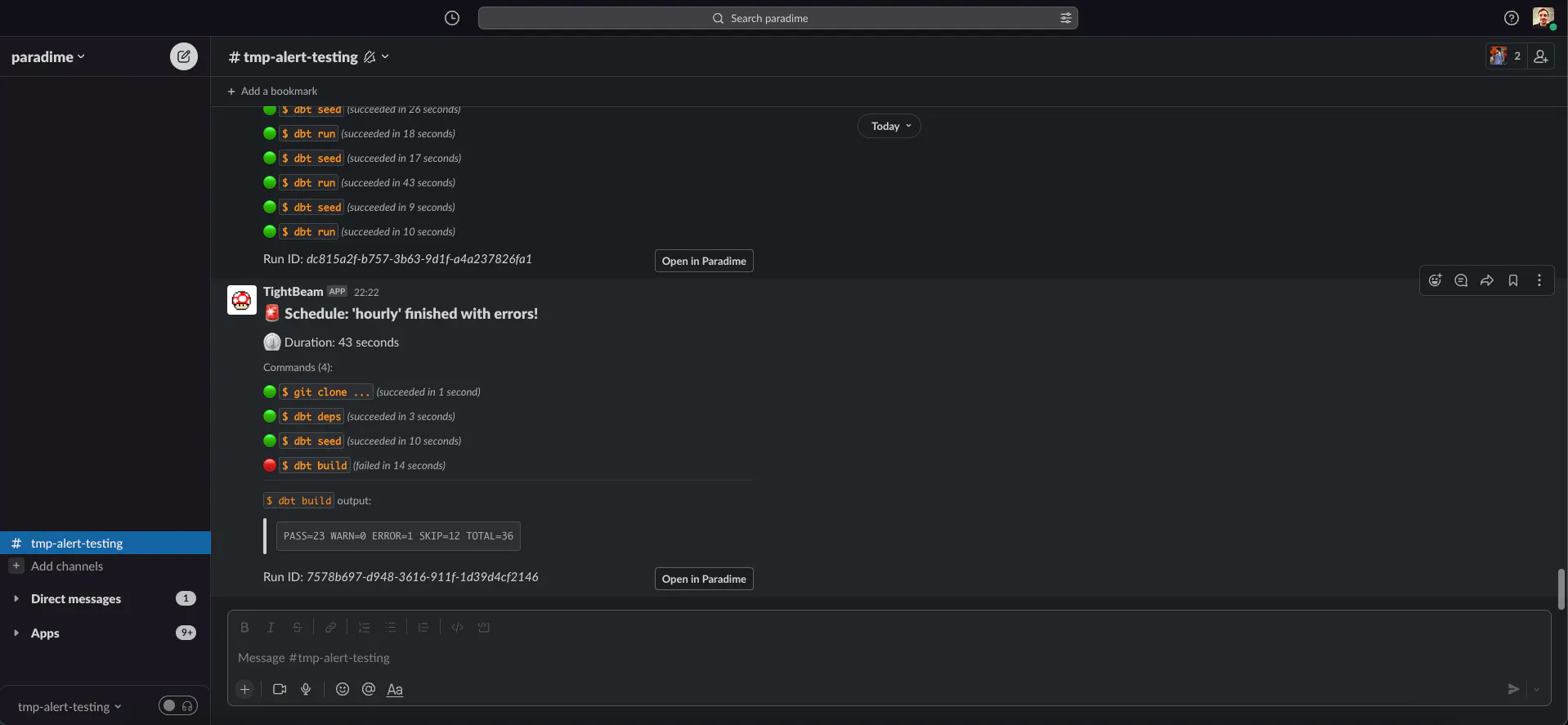1568x725 pixels.
Task: Open in Paradime for run 7578b697
Action: pos(704,579)
